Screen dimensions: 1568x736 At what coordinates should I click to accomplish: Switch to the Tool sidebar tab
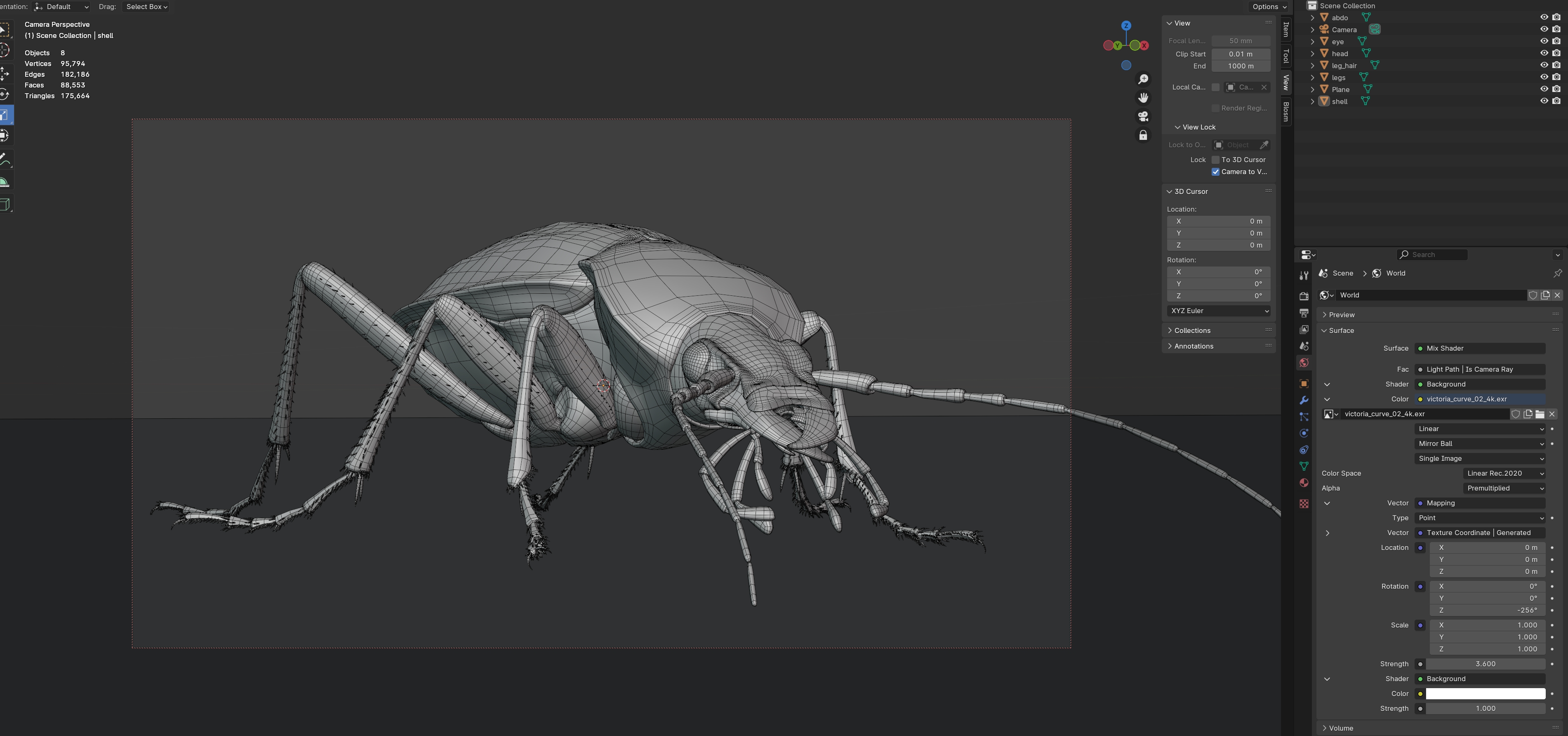1286,56
